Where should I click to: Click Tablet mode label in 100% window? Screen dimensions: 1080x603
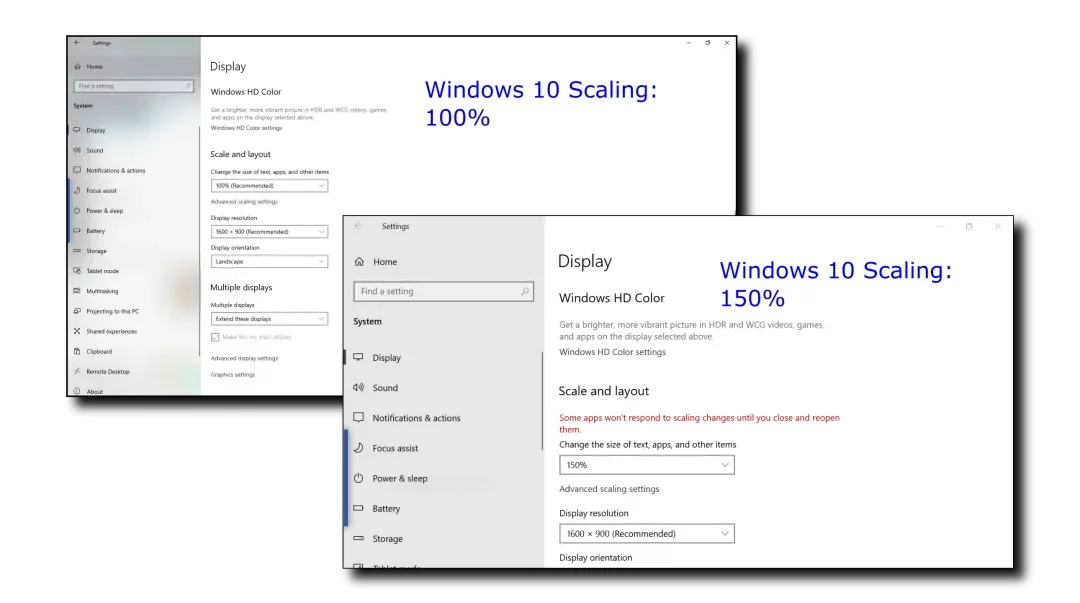click(x=102, y=271)
